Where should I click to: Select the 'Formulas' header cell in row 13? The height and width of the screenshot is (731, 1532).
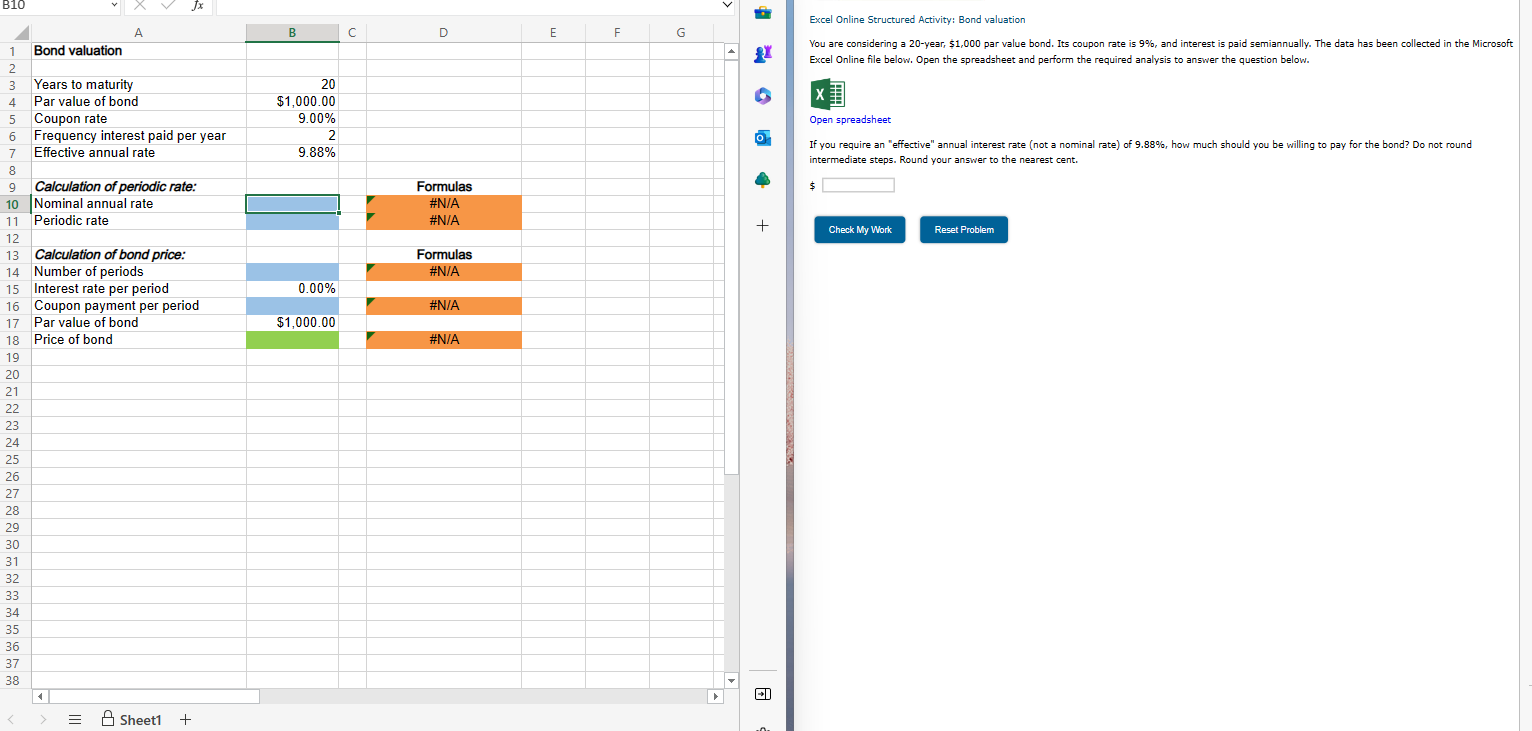(x=444, y=255)
